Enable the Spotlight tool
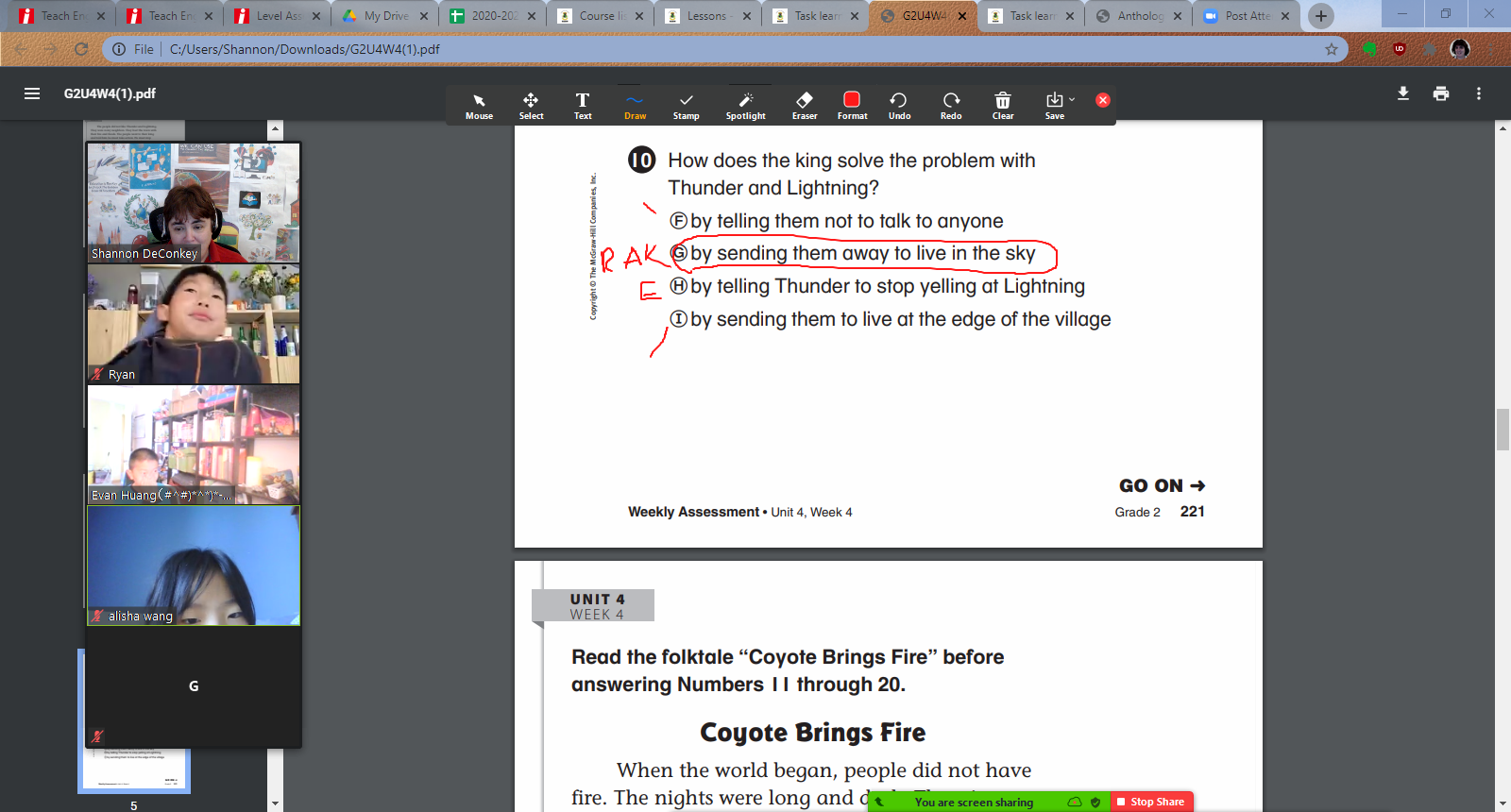 click(x=745, y=106)
